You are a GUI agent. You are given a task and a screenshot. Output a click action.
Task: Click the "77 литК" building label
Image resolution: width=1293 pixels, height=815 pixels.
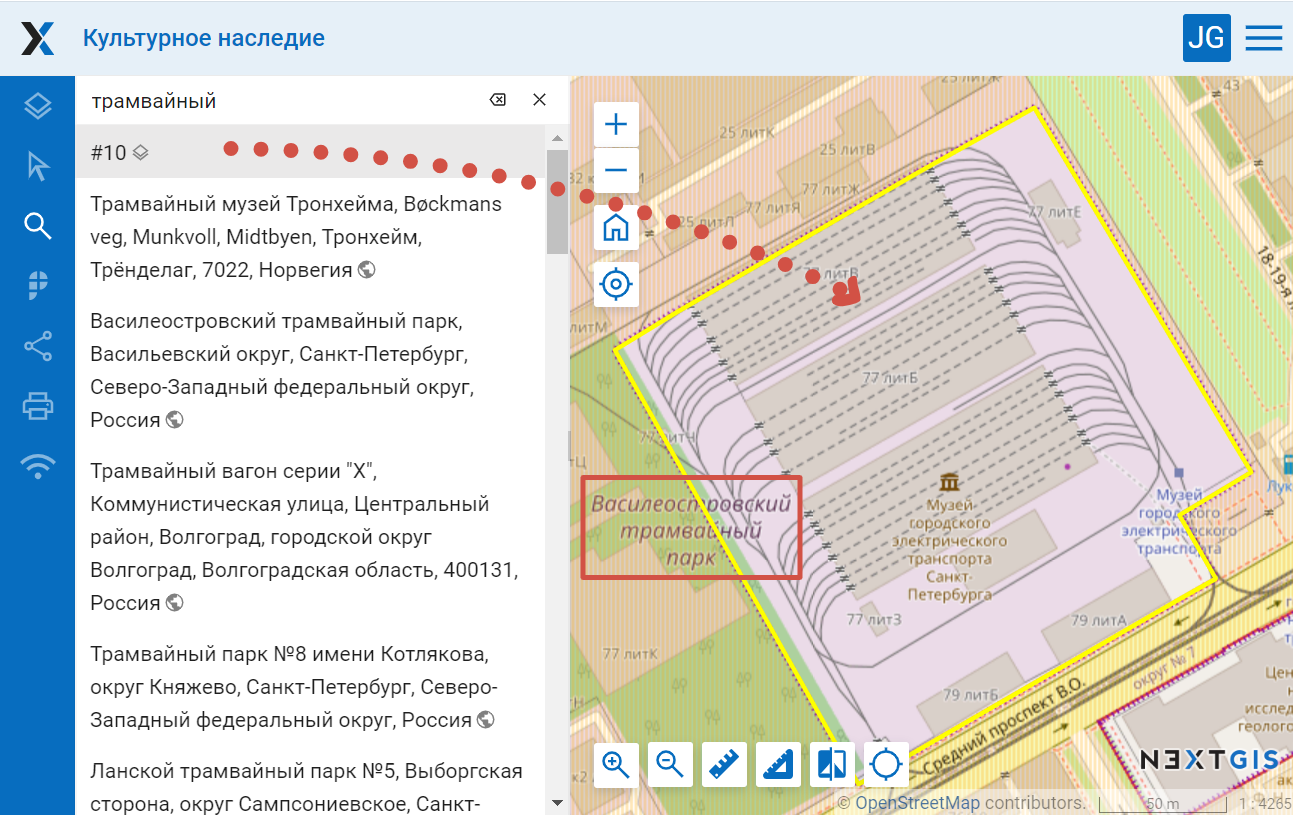coord(630,654)
